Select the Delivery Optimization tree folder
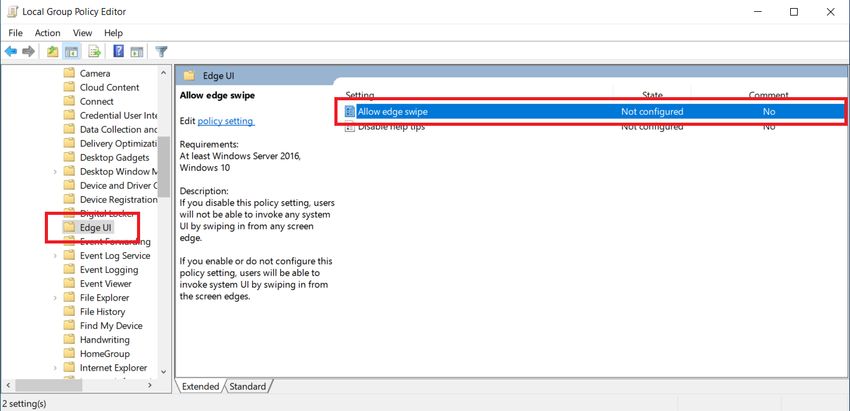 pos(111,144)
